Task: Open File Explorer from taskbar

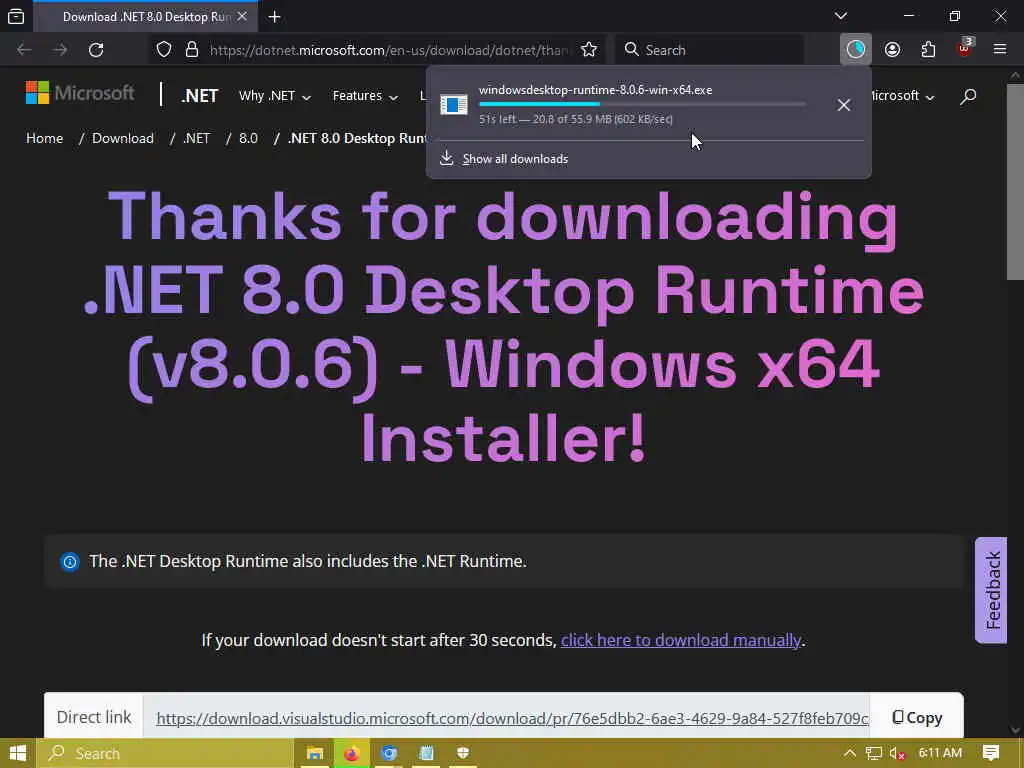Action: [x=315, y=754]
